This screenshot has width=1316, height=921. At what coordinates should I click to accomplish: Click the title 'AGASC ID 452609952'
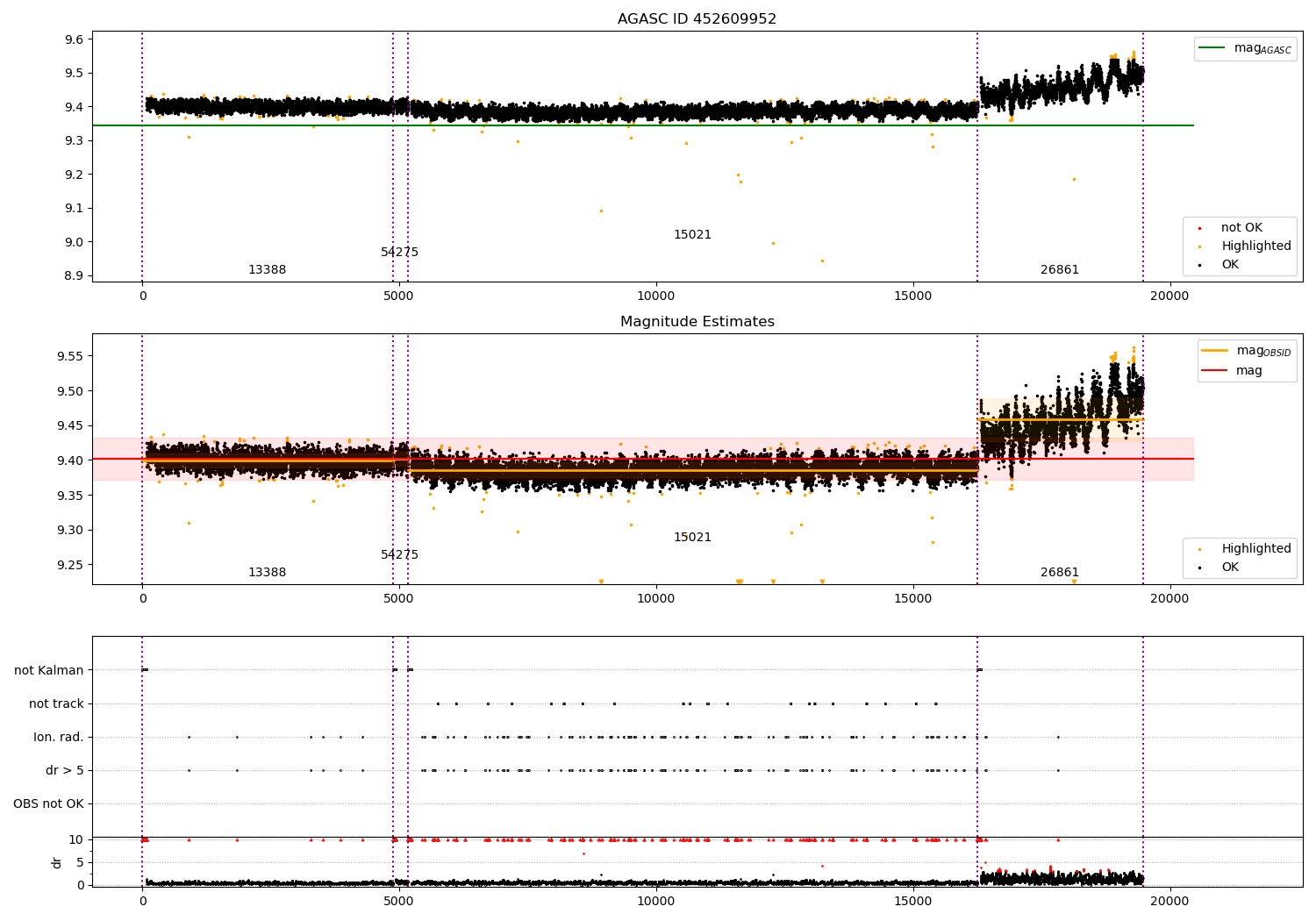[697, 19]
